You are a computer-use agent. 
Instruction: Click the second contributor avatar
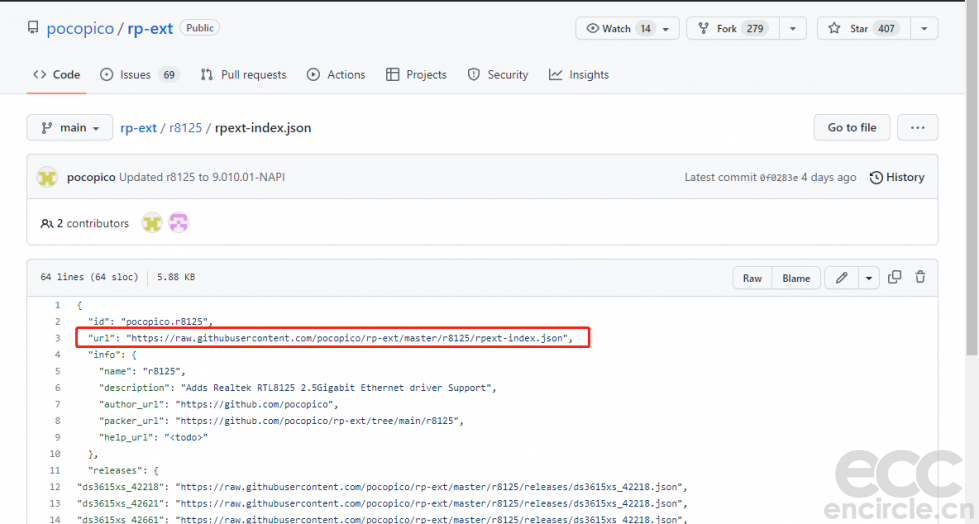(178, 223)
